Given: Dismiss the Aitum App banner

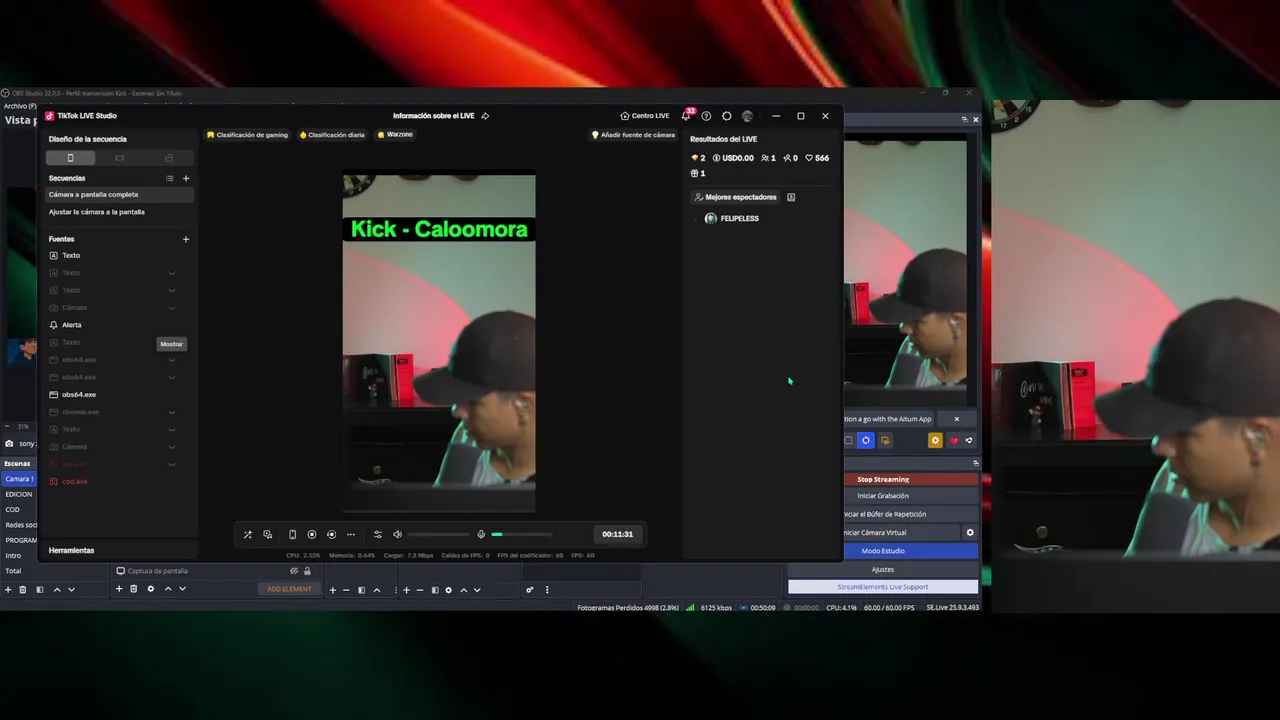Looking at the screenshot, I should 956,419.
